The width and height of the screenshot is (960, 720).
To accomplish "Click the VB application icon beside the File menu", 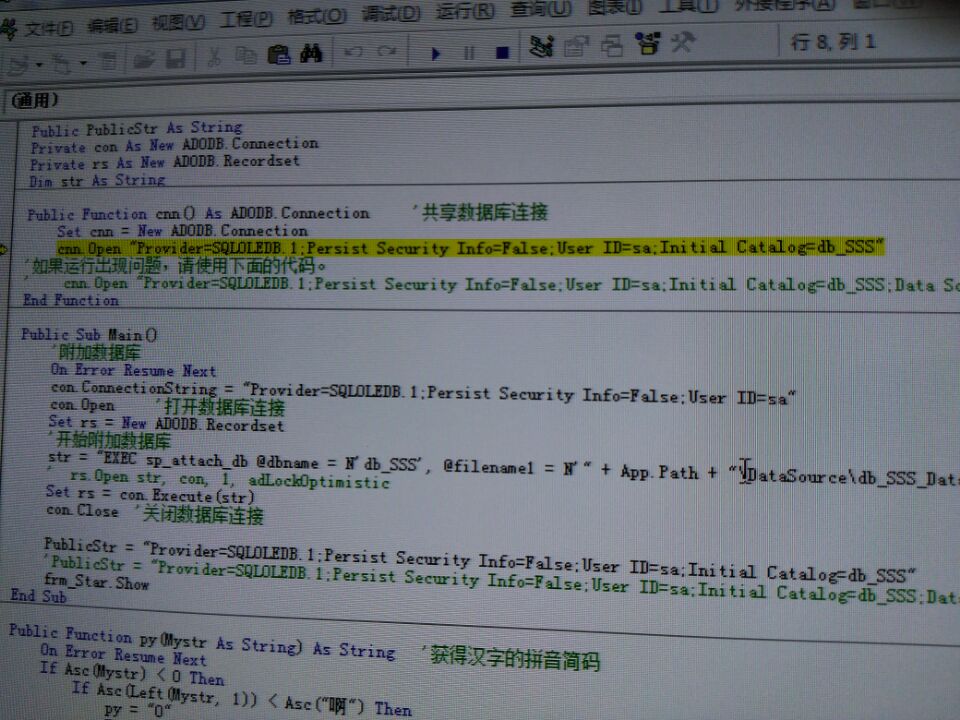I will (9, 29).
